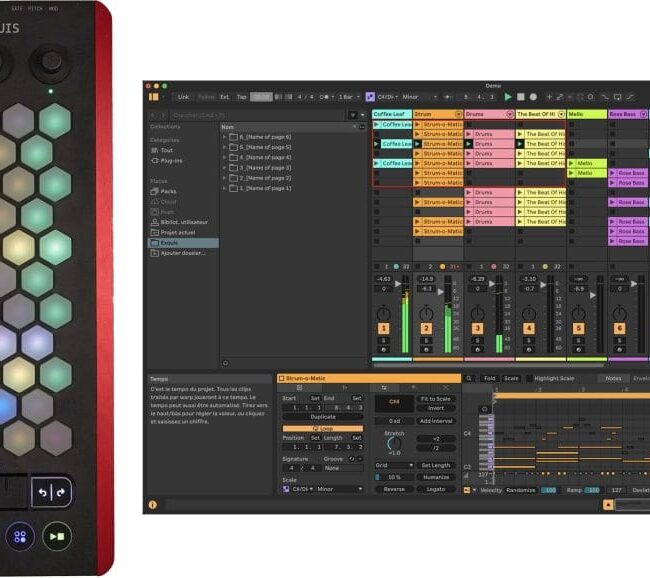
Task: Click the round Record button in transport
Action: [x=533, y=97]
